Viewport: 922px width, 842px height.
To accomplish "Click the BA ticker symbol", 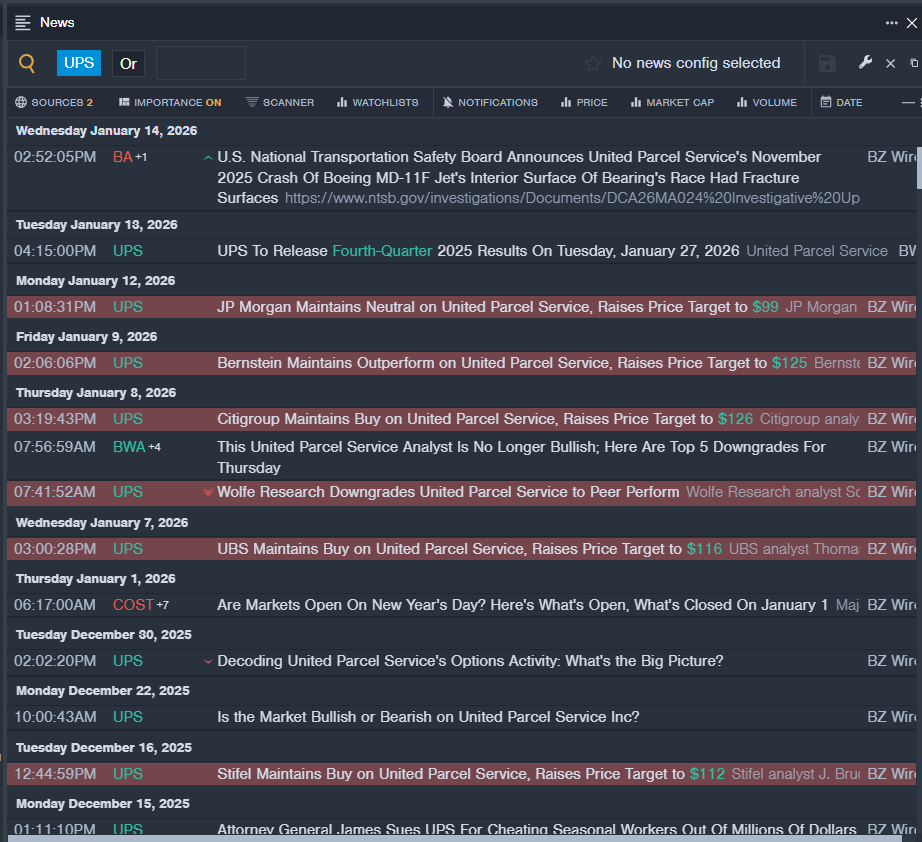I will [122, 157].
